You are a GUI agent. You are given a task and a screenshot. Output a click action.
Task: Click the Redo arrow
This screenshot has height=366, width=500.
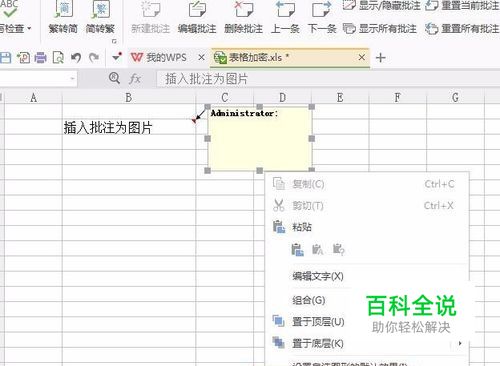click(94, 58)
